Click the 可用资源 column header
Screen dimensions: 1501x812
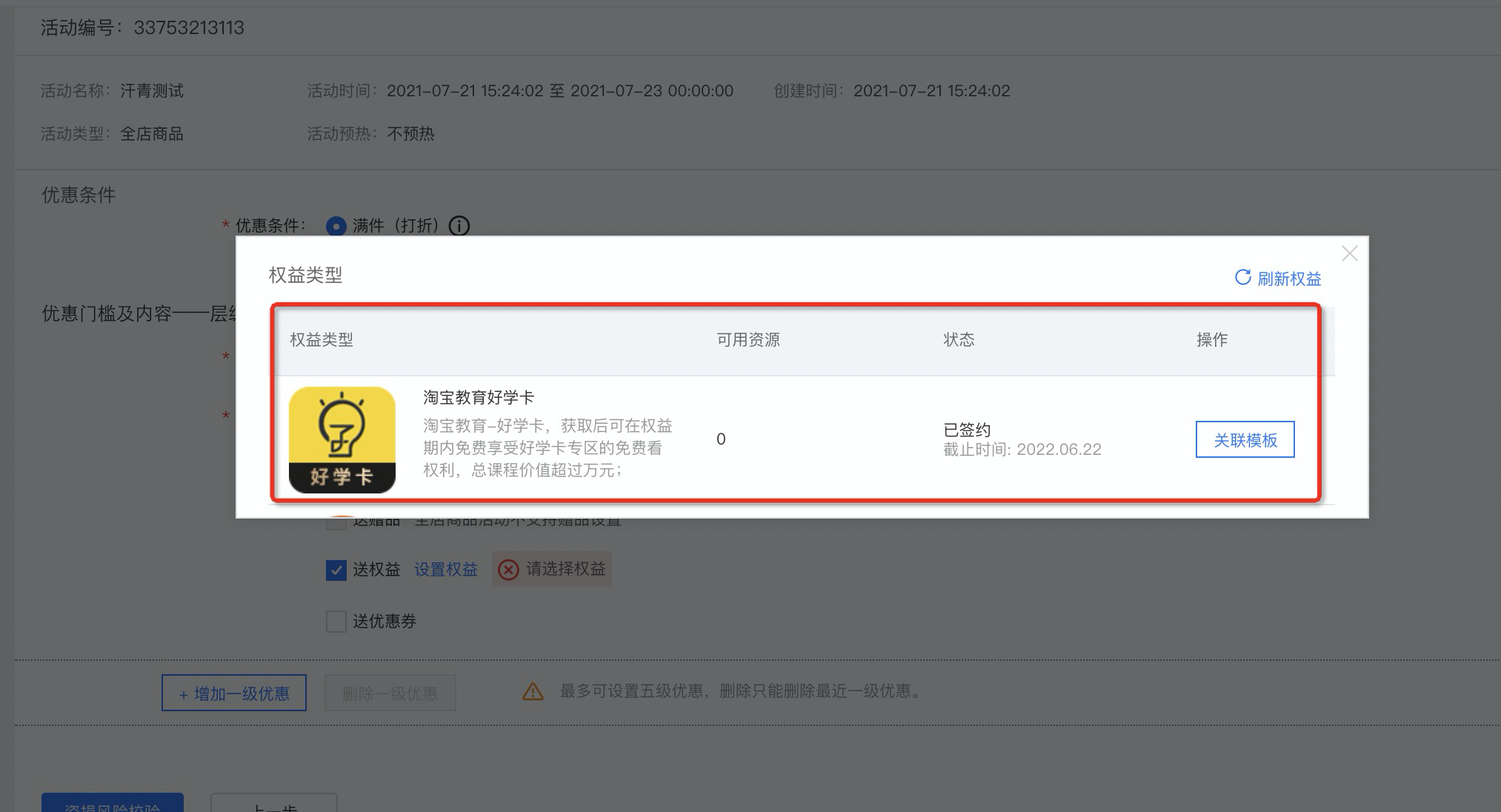748,340
